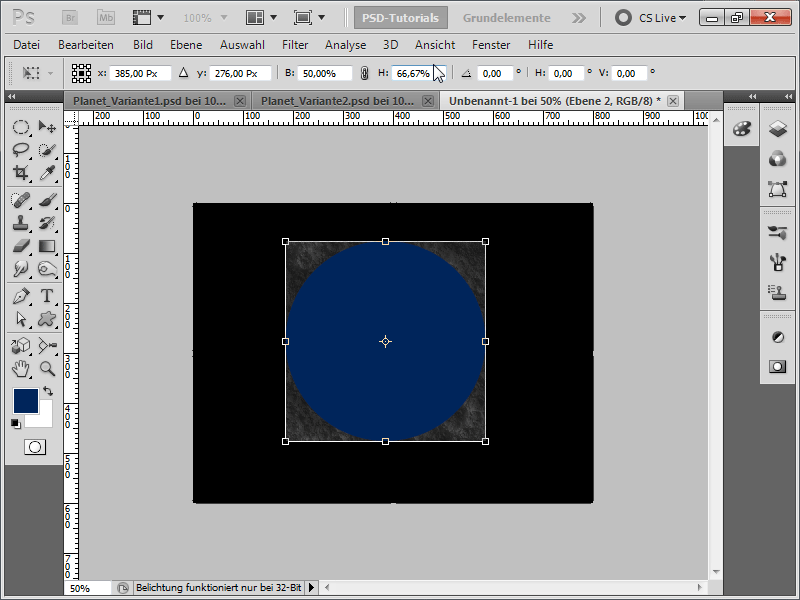
Task: Open the background color picker
Action: (44, 418)
